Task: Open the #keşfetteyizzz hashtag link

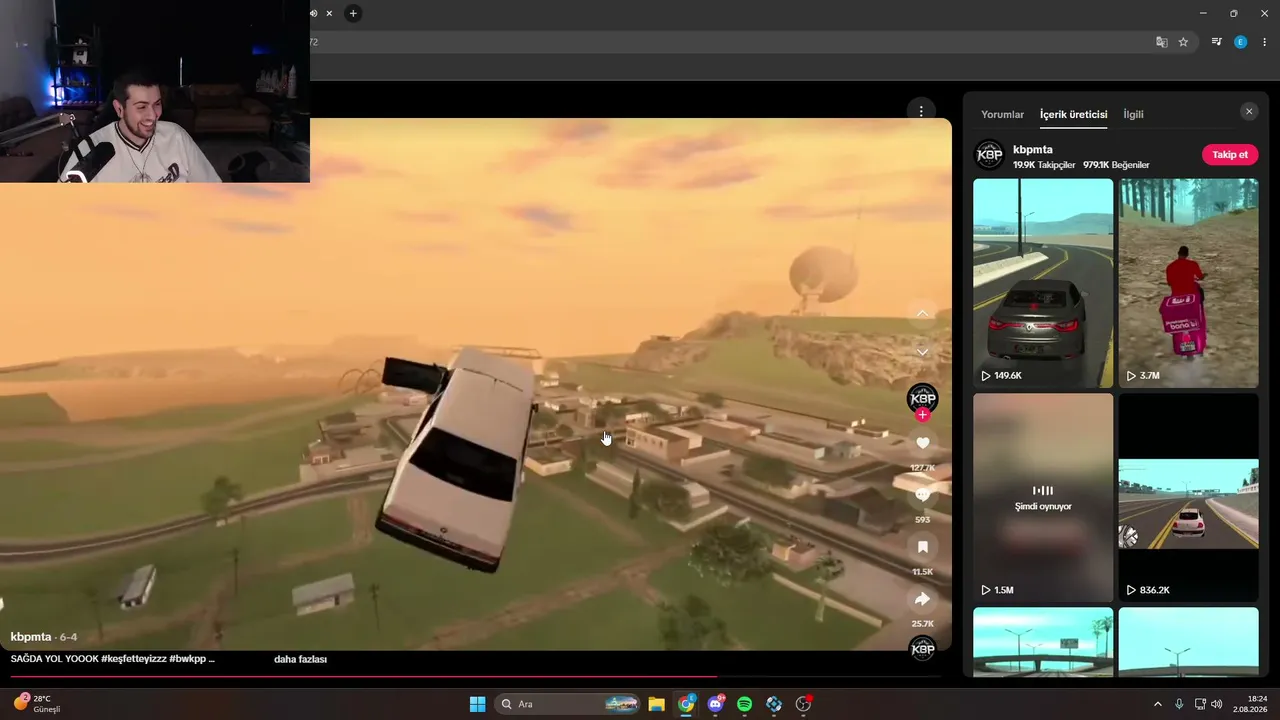Action: tap(133, 659)
